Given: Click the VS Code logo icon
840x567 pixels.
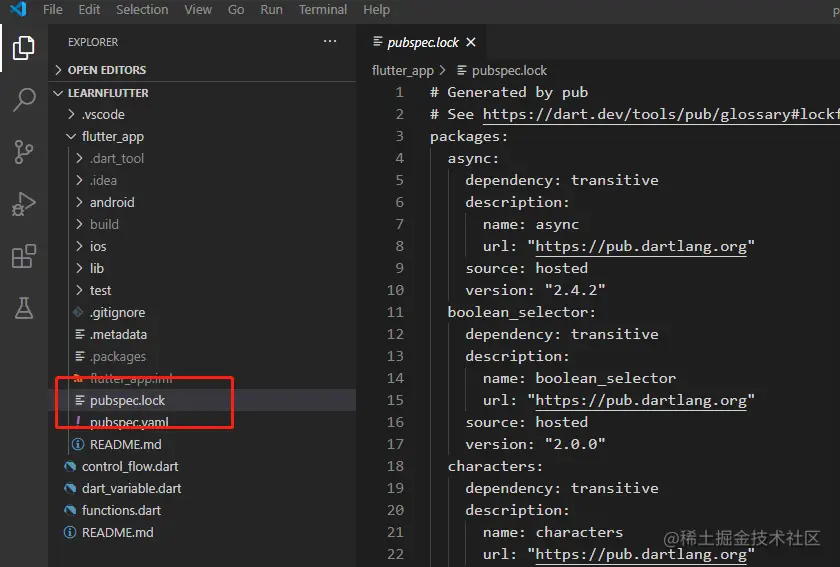Looking at the screenshot, I should pyautogui.click(x=18, y=9).
